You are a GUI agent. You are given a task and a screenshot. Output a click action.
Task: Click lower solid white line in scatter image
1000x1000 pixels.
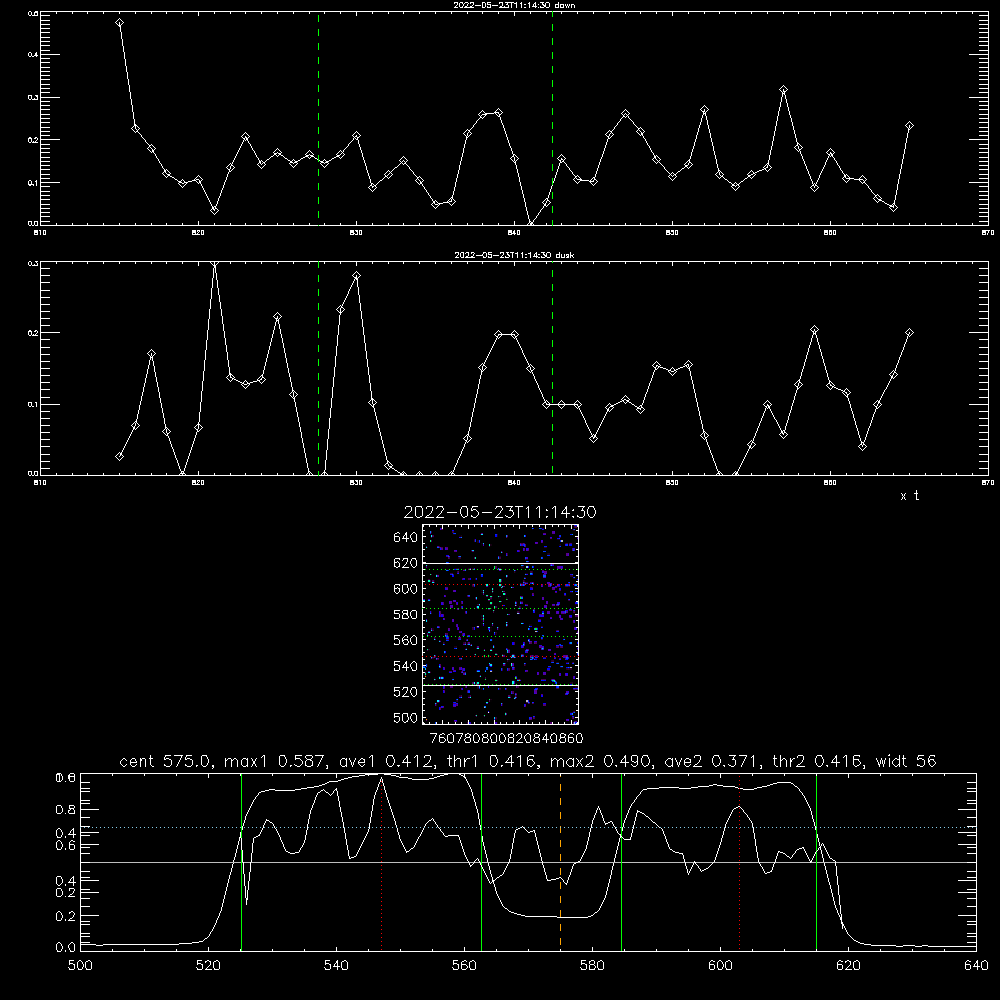tap(501, 685)
